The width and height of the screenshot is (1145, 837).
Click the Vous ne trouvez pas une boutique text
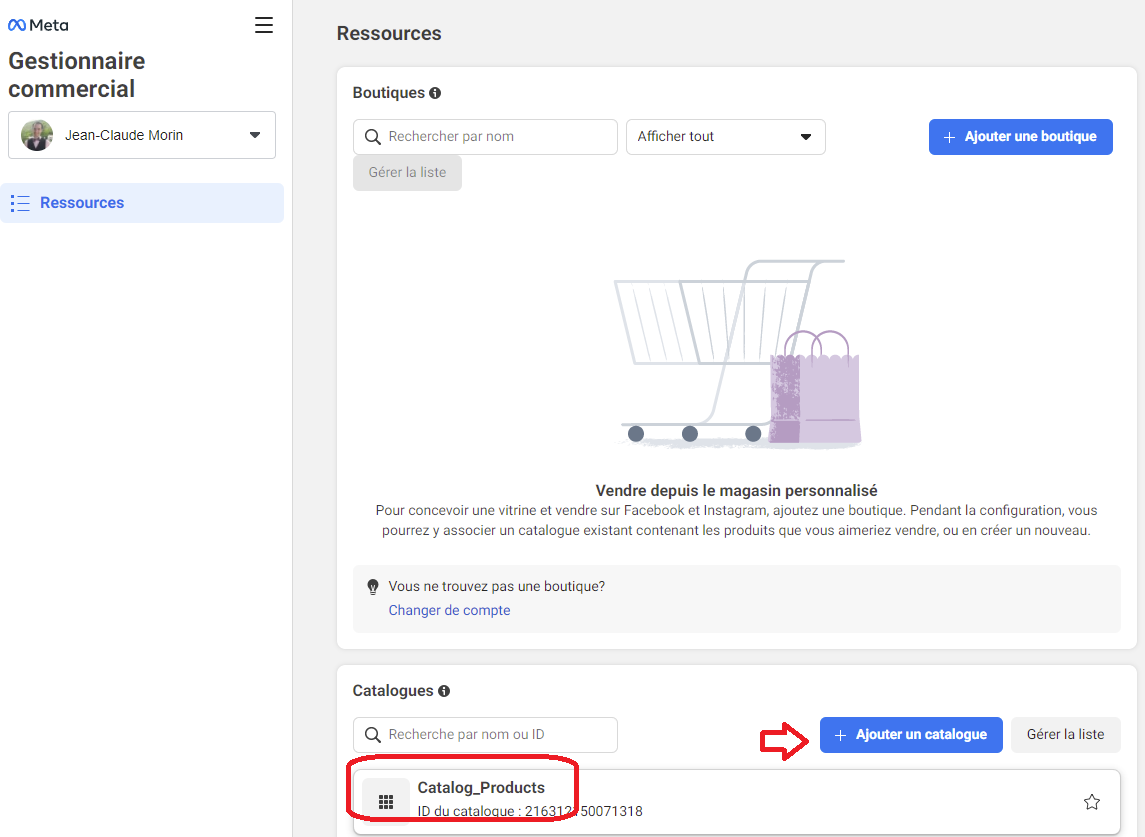[x=497, y=586]
